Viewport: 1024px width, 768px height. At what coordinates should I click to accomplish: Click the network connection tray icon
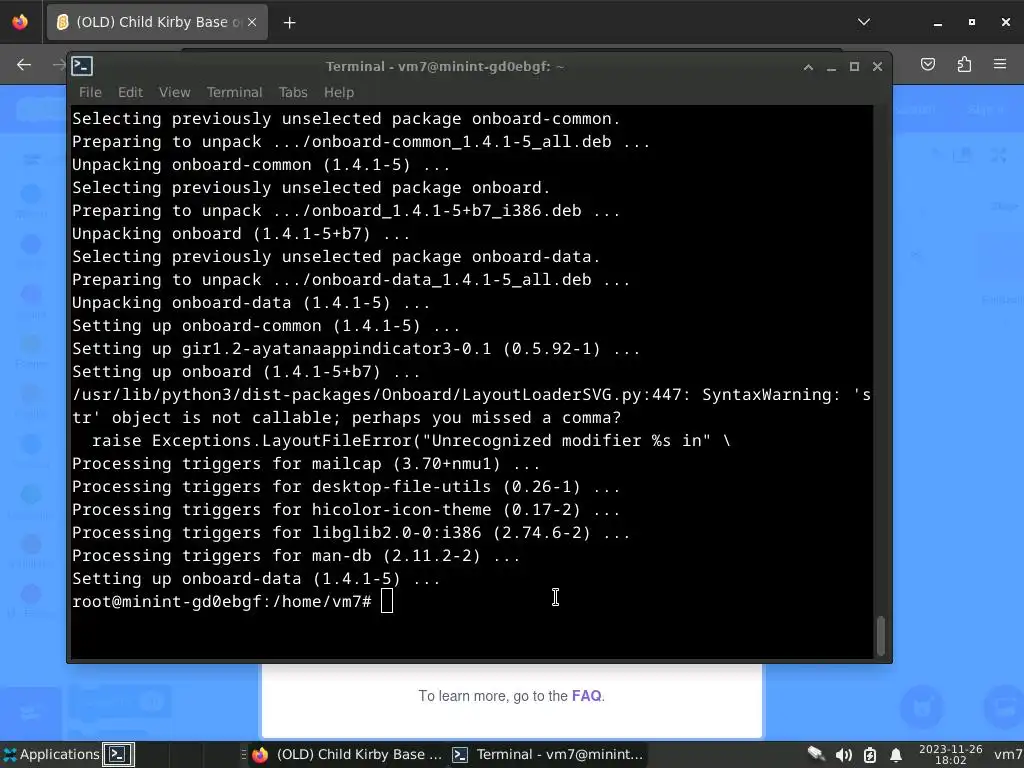816,754
